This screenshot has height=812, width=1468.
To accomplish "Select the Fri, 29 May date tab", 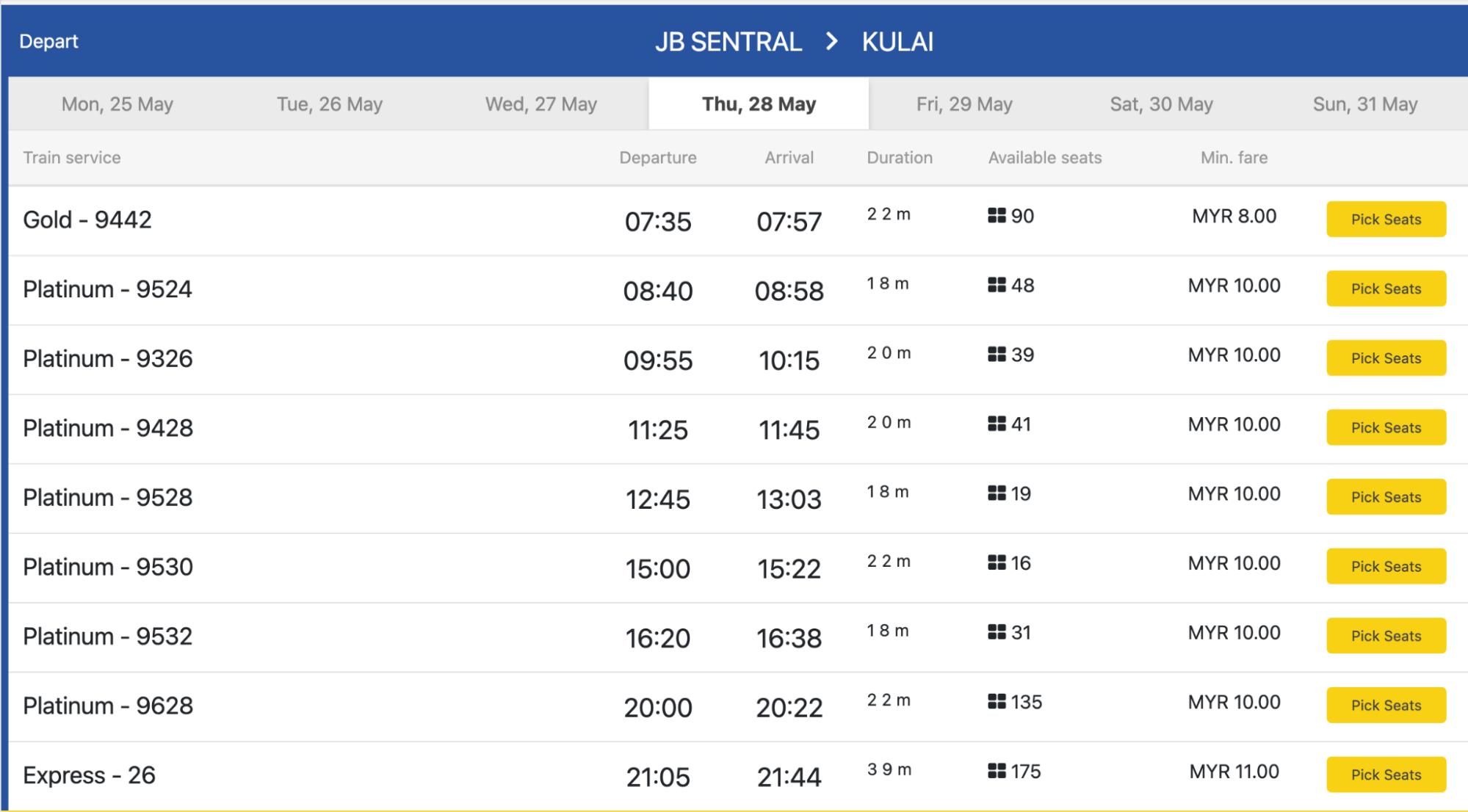I will pyautogui.click(x=964, y=104).
